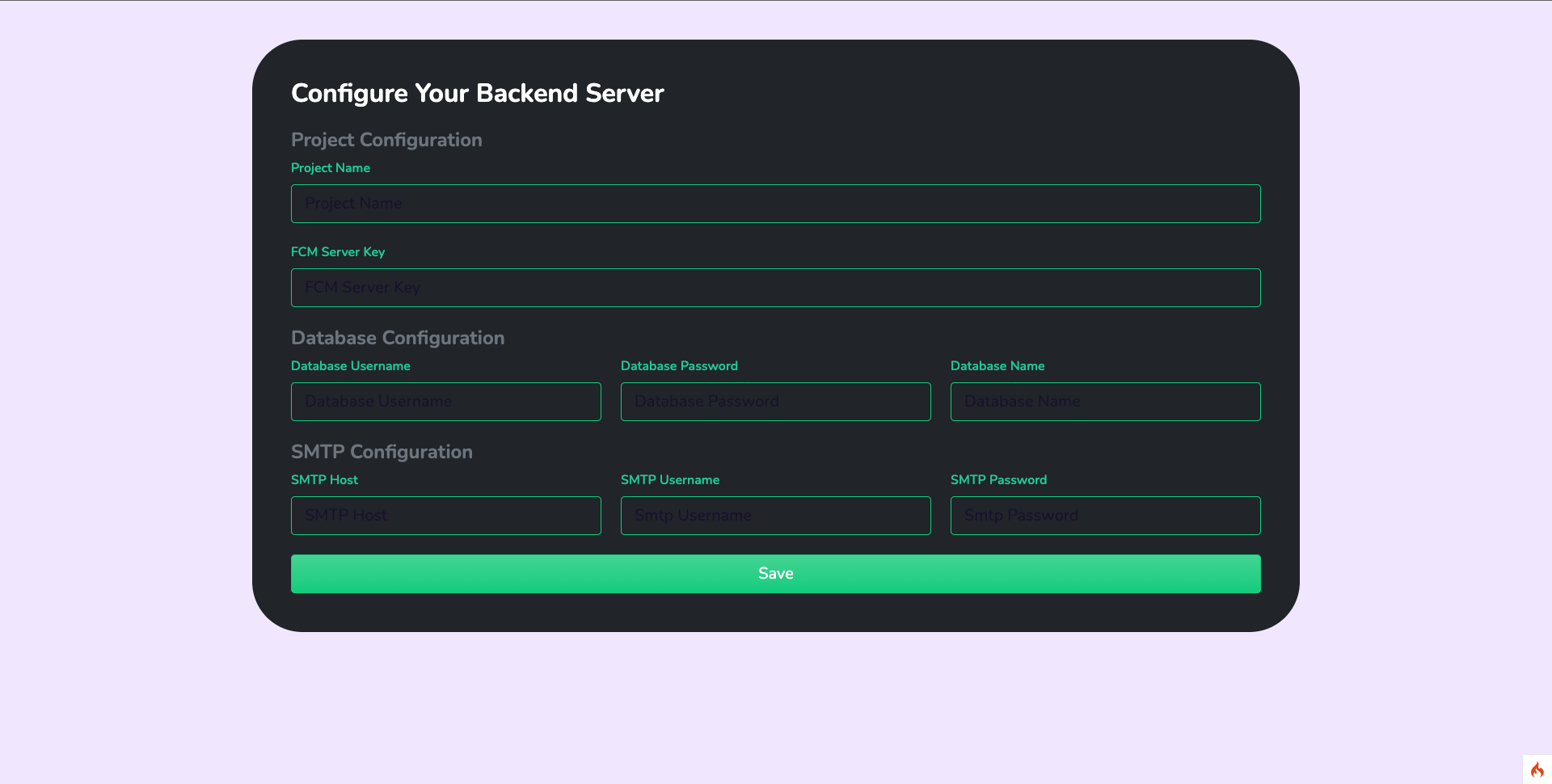Click the 'Database Username' label
1552x784 pixels.
[351, 366]
